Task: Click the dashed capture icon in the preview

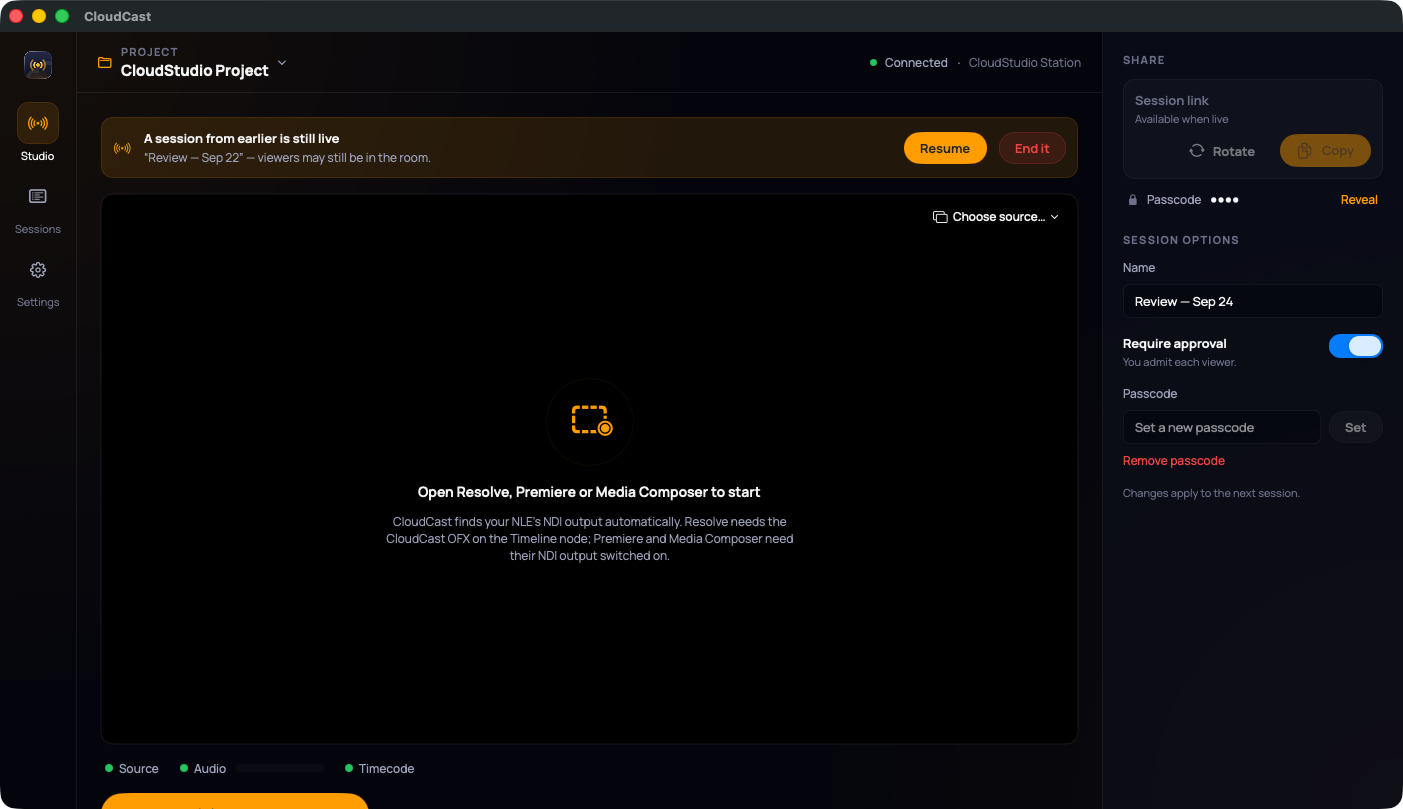Action: point(590,421)
